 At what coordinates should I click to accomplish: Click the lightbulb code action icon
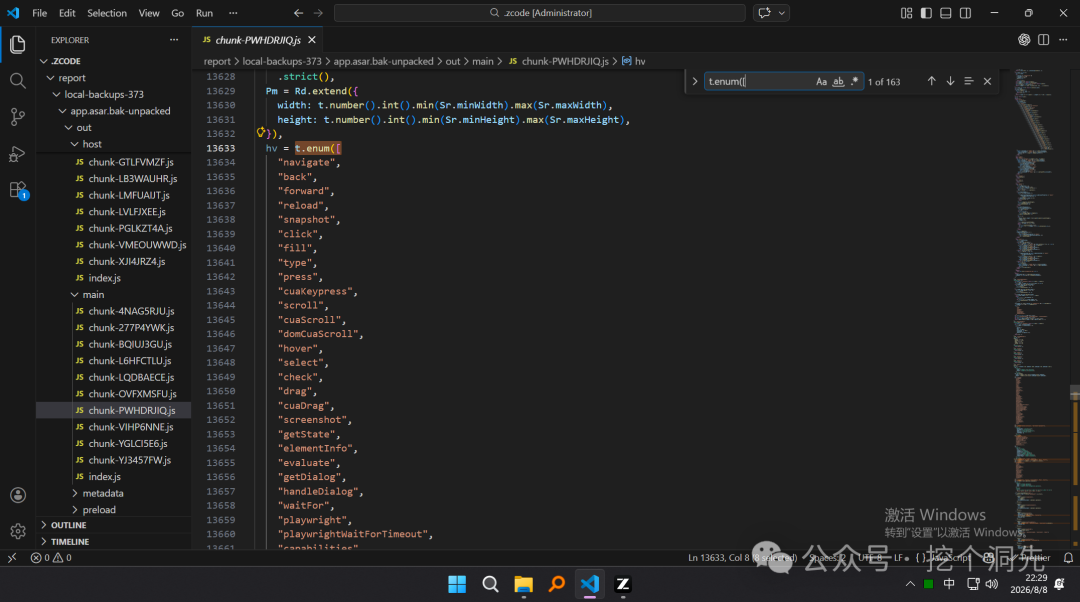click(261, 132)
